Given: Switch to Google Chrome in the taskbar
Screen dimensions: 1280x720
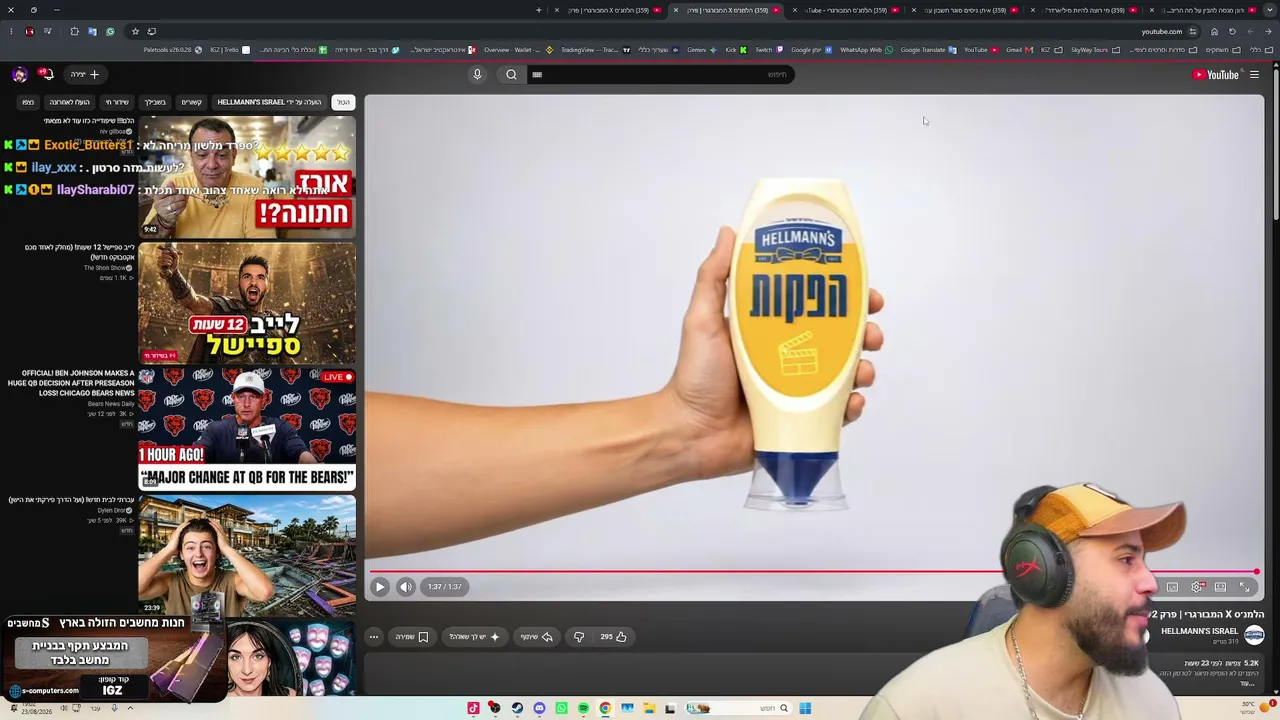Looking at the screenshot, I should [605, 708].
